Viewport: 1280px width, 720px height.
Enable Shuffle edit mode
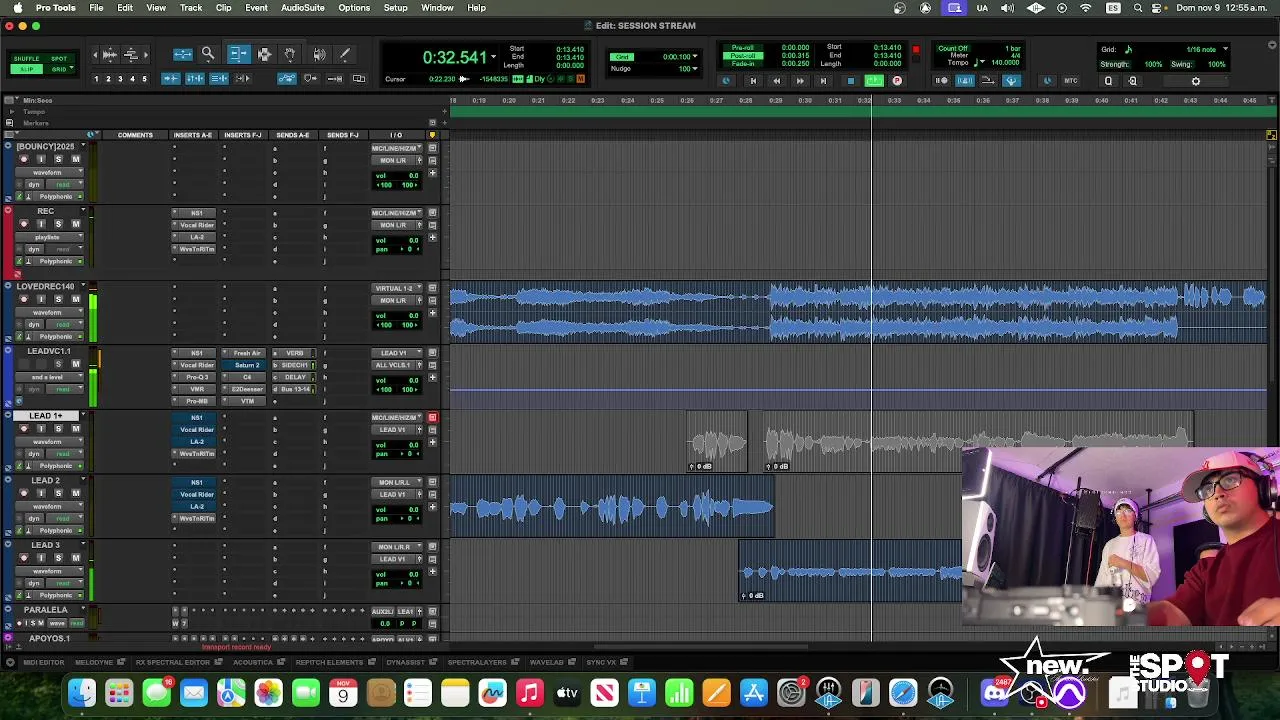coord(27,59)
